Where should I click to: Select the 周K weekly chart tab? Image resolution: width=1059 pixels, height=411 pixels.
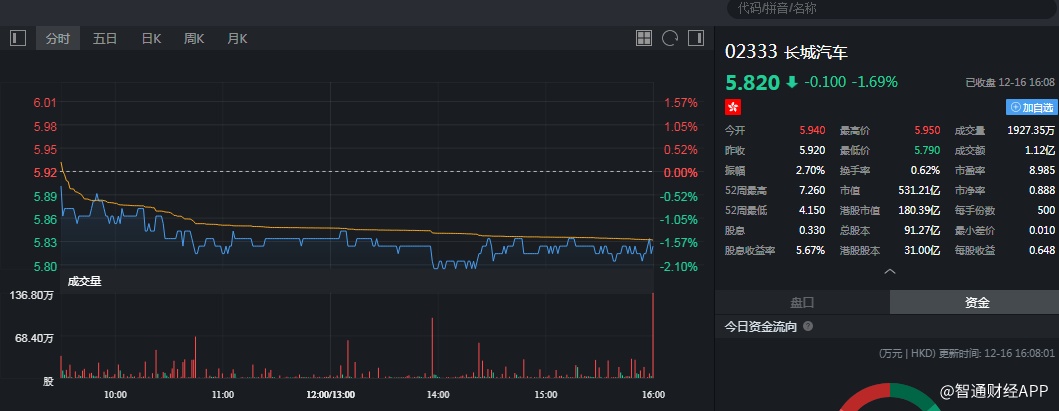194,38
